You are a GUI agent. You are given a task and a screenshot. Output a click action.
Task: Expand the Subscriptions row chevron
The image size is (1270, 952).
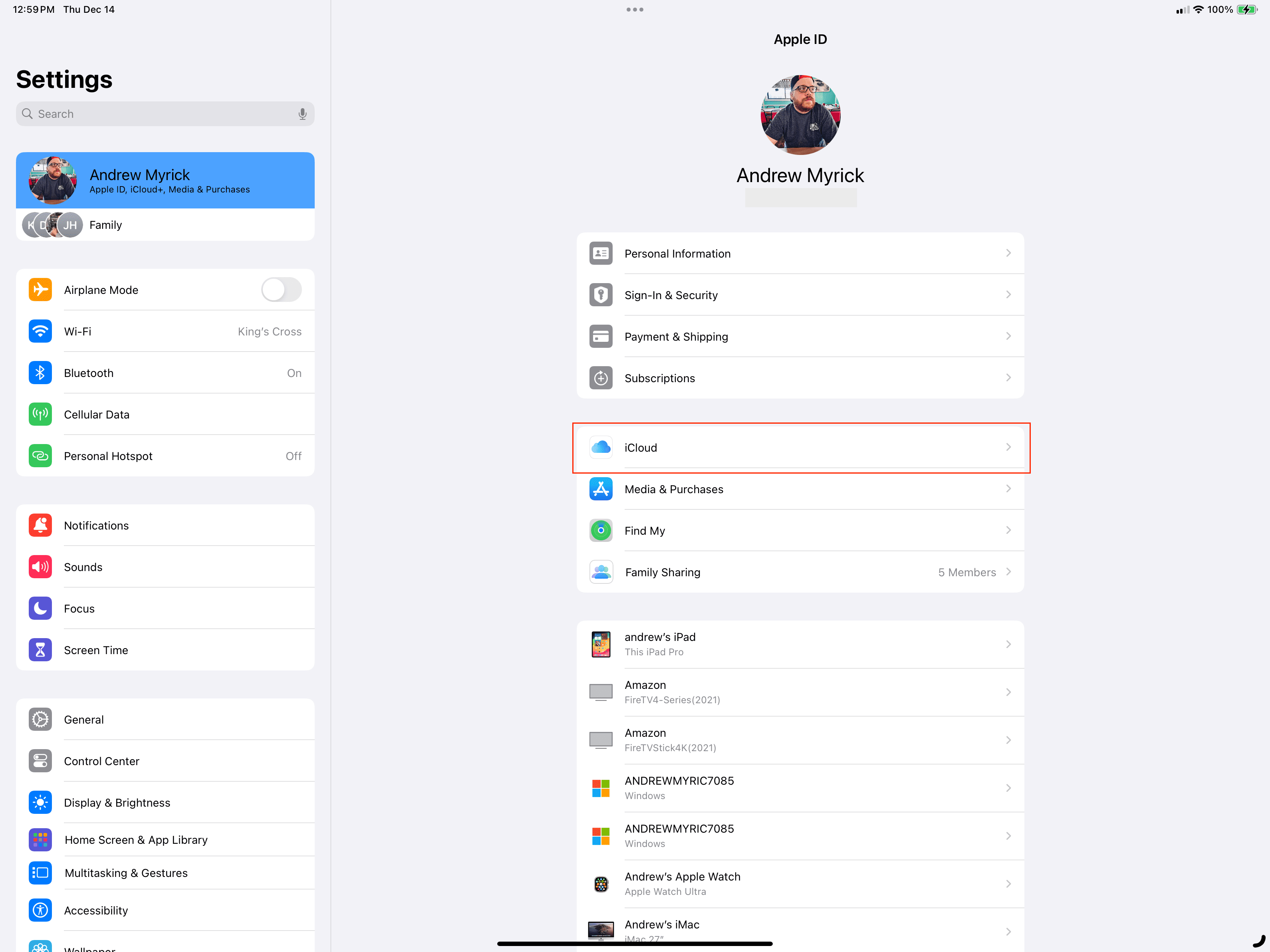point(1008,377)
